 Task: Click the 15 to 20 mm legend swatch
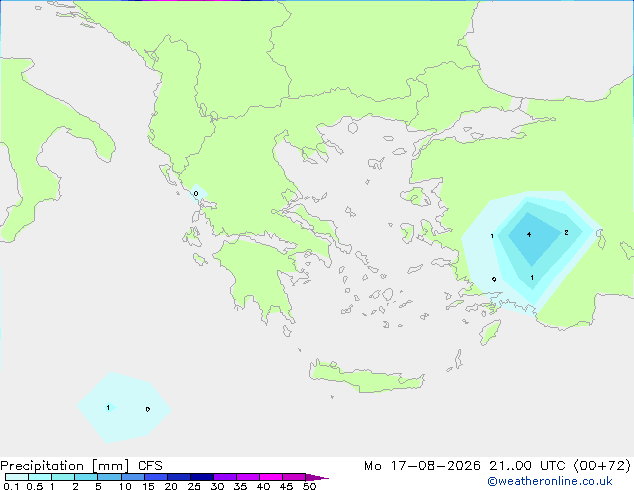tap(155, 477)
